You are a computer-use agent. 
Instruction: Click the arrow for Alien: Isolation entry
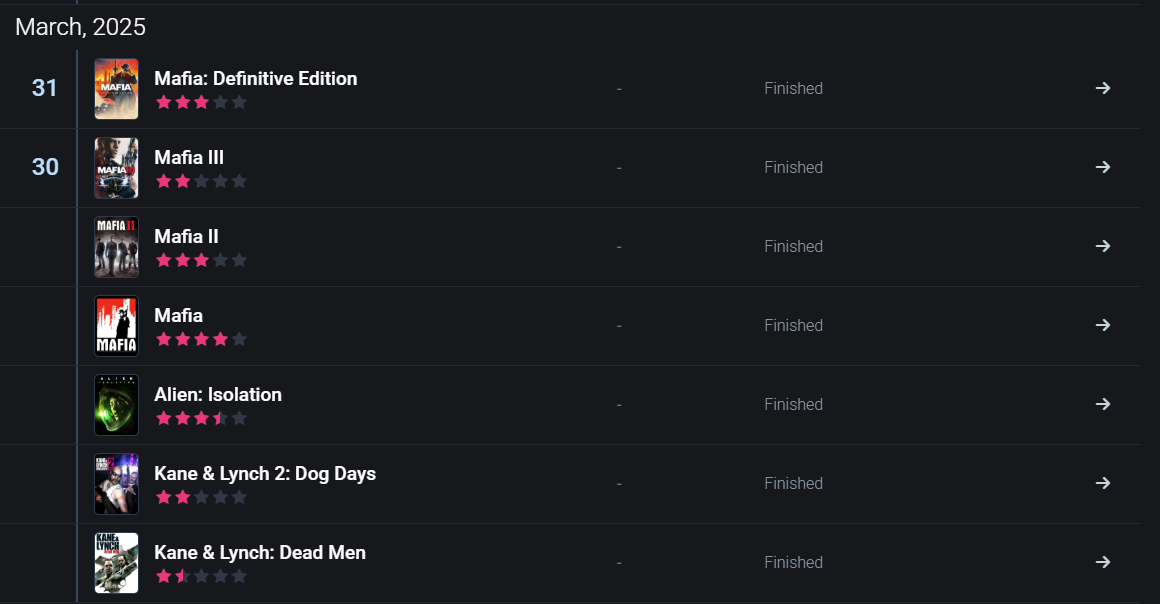[1102, 404]
